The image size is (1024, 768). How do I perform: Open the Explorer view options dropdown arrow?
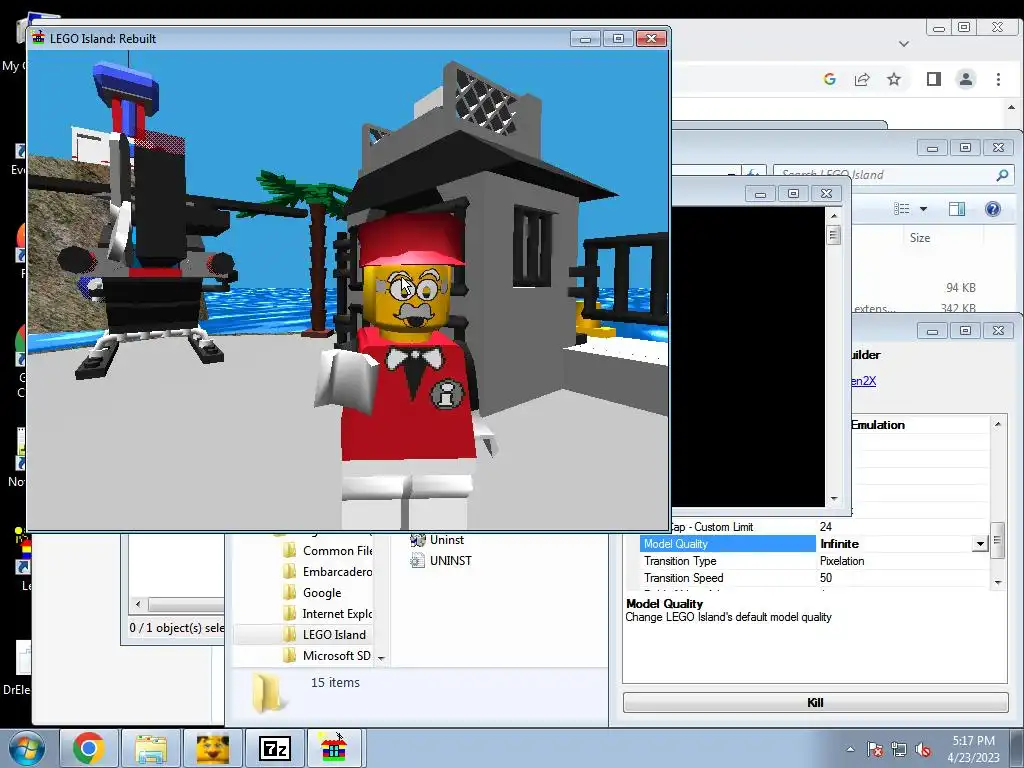pyautogui.click(x=923, y=209)
